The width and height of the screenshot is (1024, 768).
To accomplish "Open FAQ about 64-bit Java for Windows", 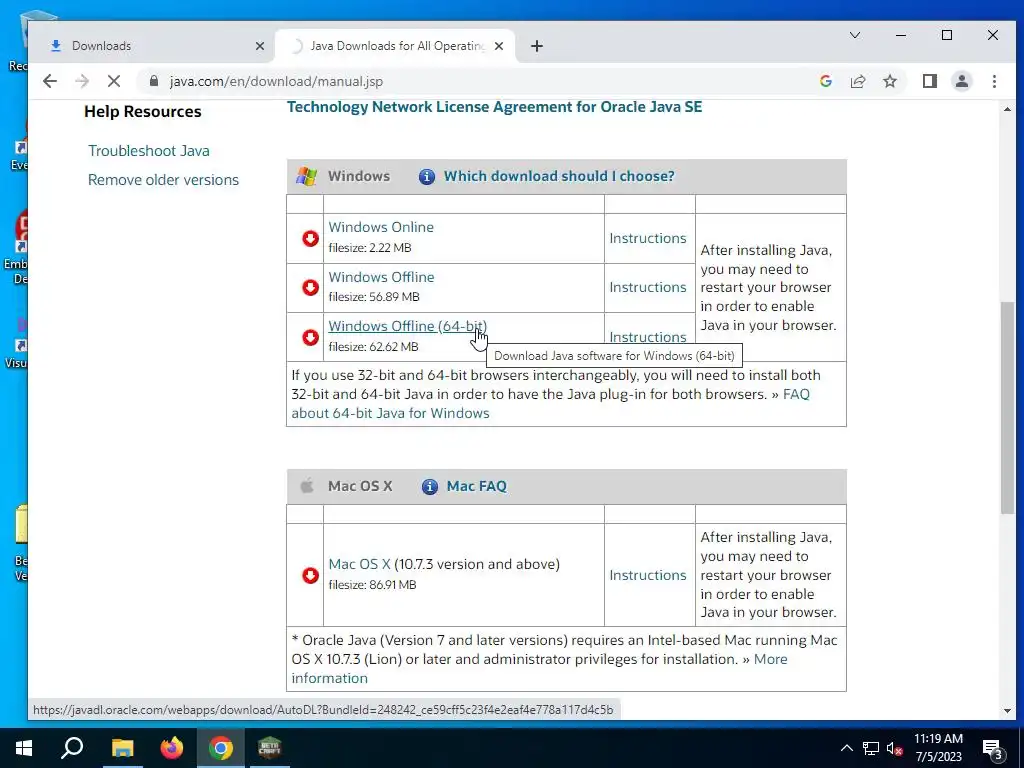I will click(x=391, y=413).
